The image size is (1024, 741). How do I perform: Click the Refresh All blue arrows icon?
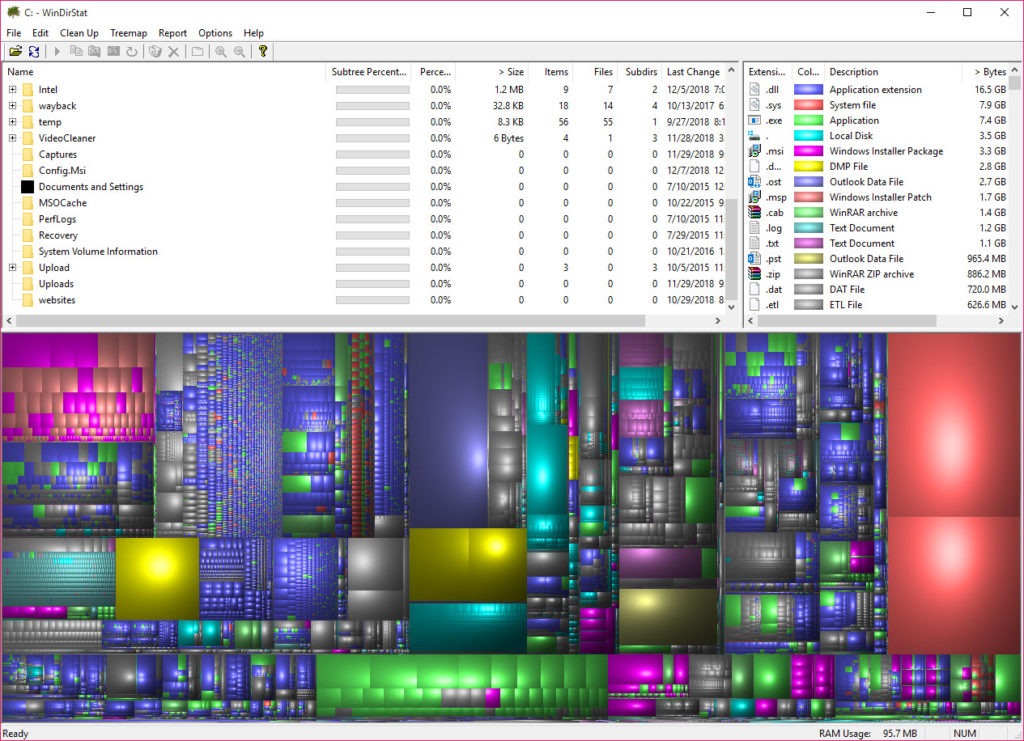tap(34, 51)
